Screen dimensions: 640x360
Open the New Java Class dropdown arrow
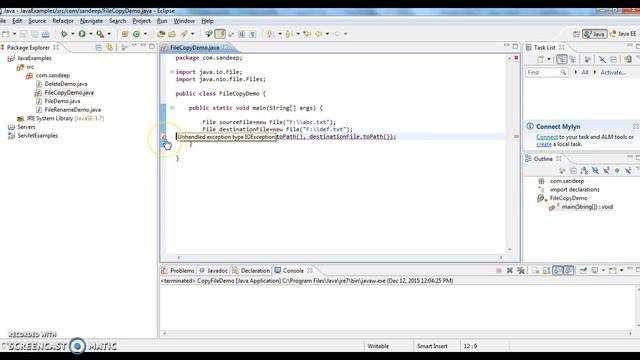[x=145, y=34]
